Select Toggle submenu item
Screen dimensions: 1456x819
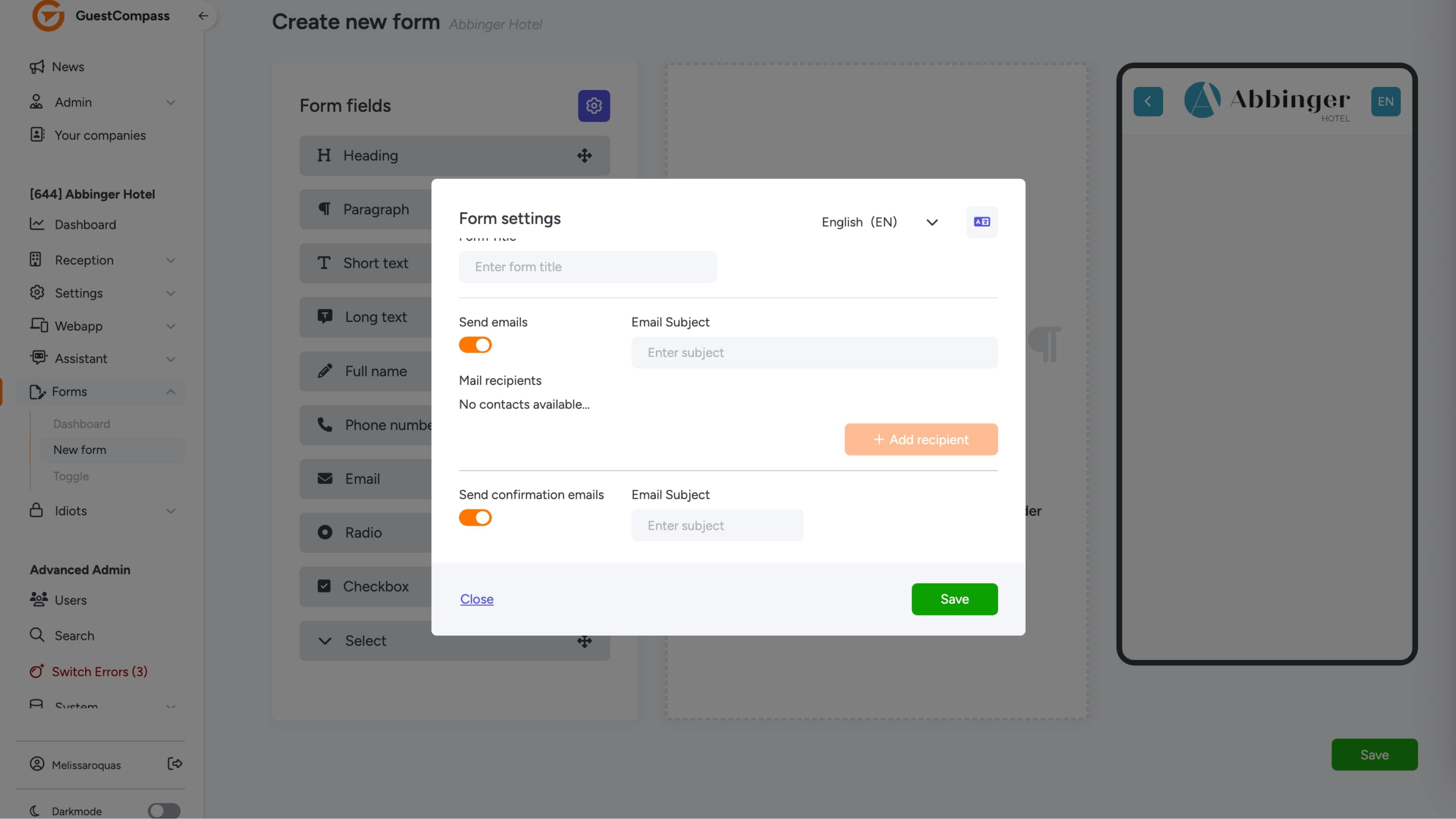pyautogui.click(x=71, y=476)
